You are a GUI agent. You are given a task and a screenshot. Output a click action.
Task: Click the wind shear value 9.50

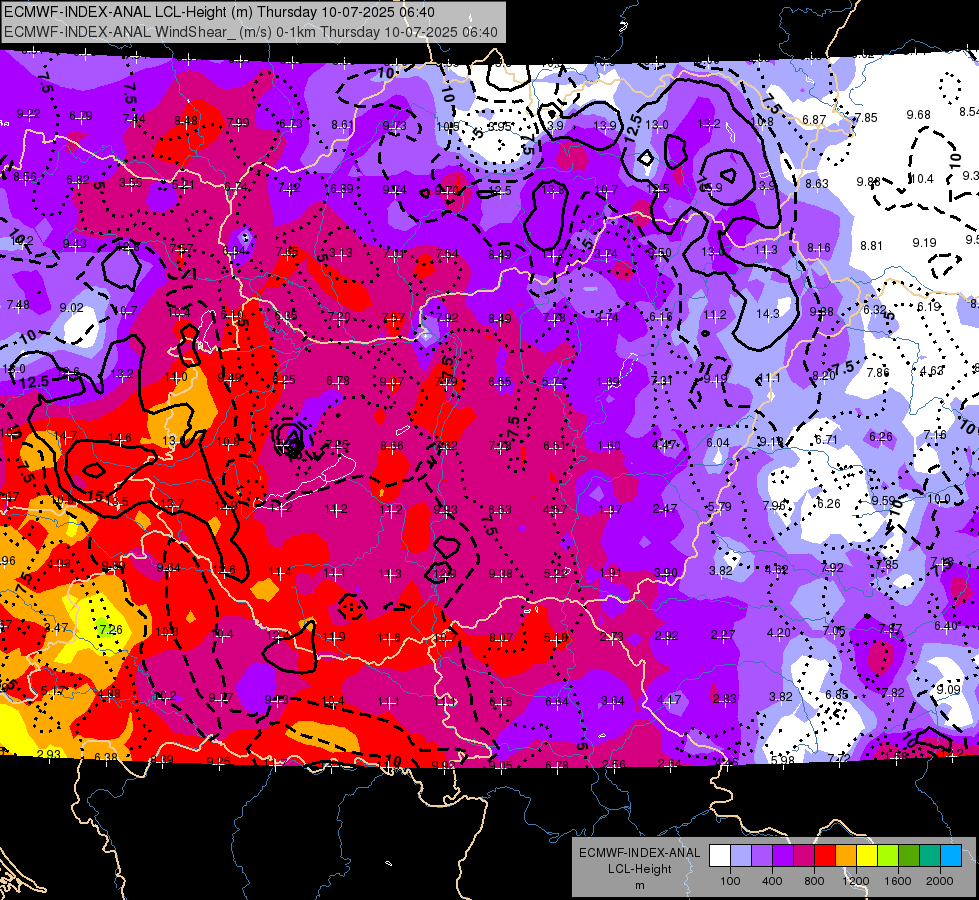(x=659, y=253)
